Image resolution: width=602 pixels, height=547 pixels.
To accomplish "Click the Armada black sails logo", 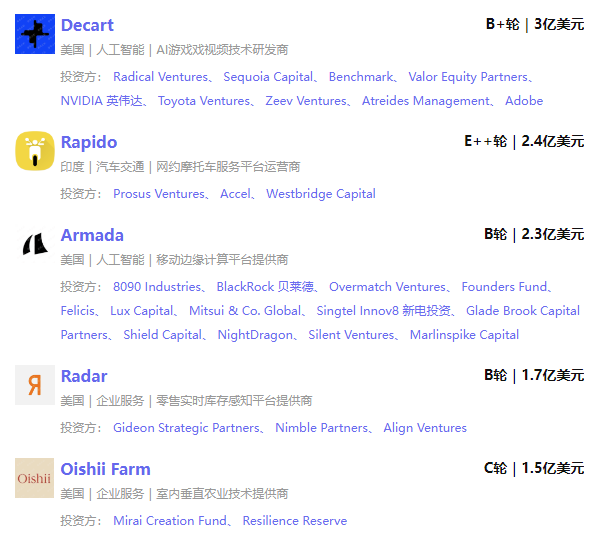I will 35,244.
